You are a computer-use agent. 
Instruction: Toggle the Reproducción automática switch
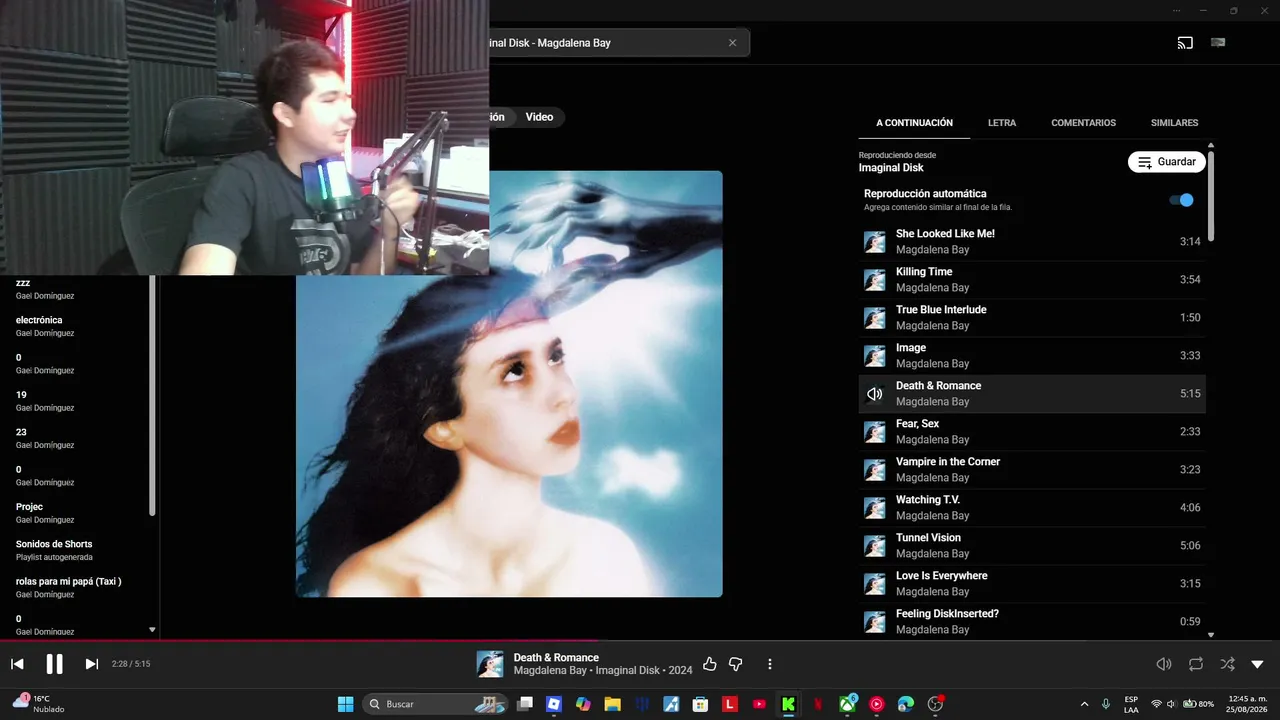pyautogui.click(x=1181, y=200)
